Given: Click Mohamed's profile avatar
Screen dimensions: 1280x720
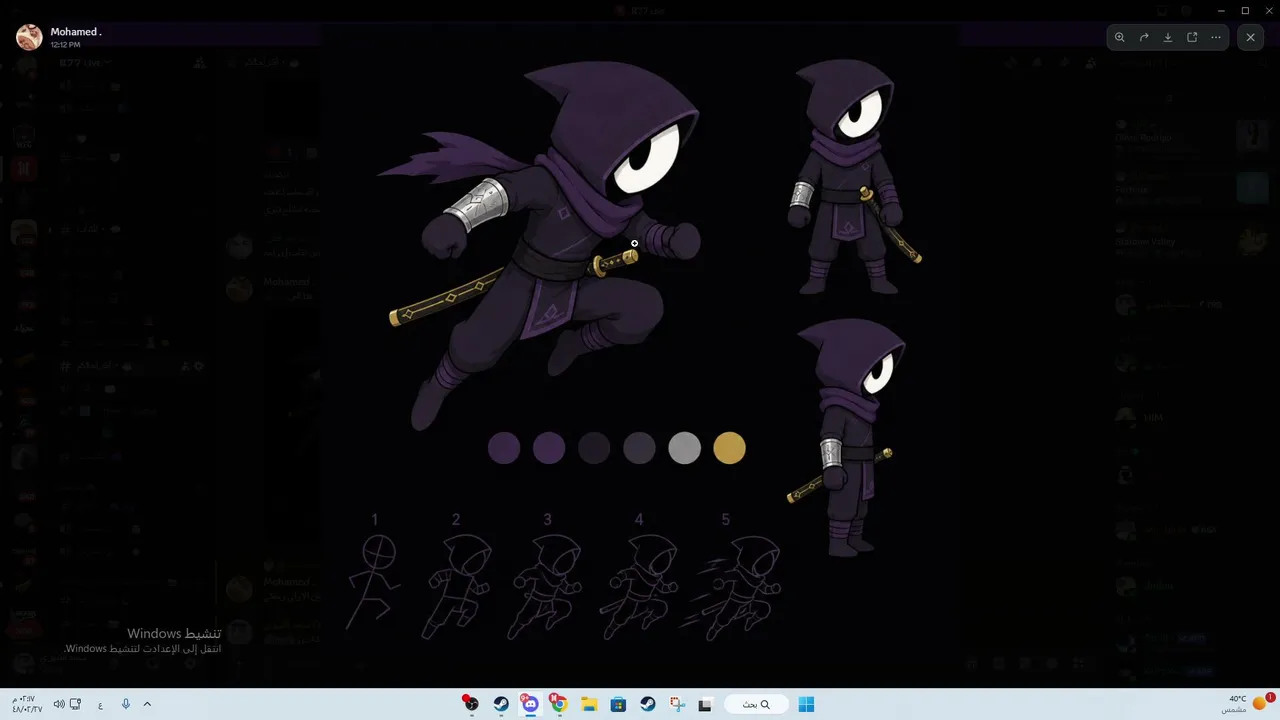Looking at the screenshot, I should point(29,38).
